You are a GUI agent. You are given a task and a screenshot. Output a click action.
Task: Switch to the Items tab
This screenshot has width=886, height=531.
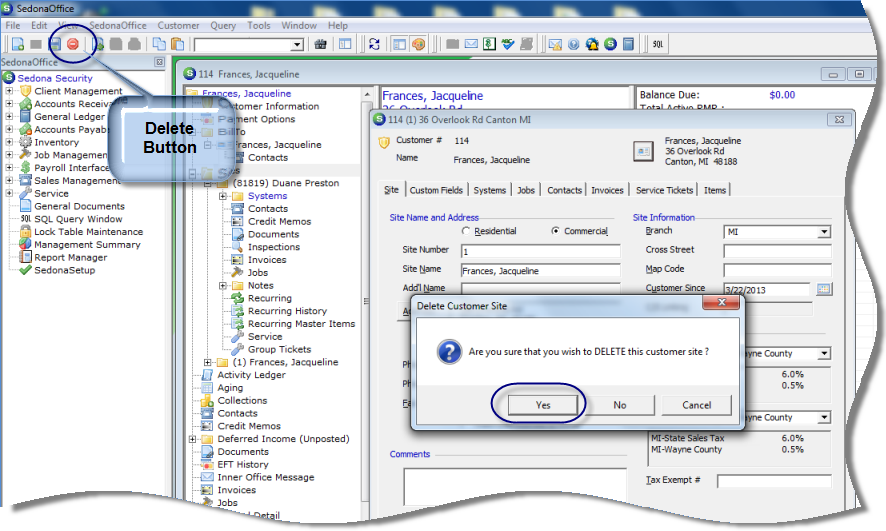point(715,190)
